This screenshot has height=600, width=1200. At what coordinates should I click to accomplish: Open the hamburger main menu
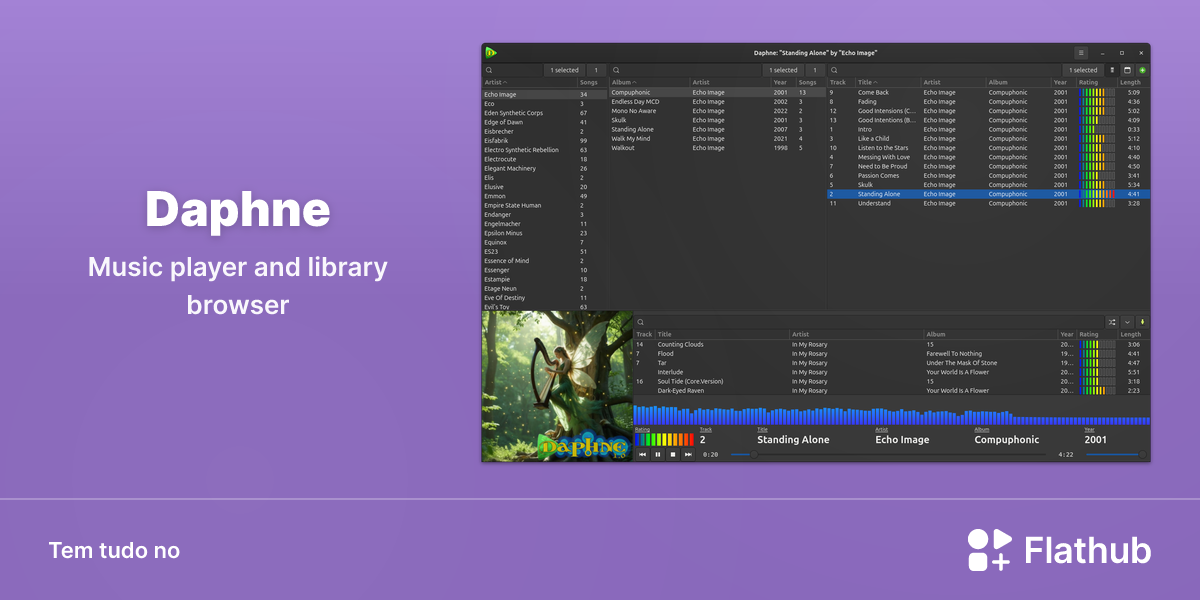[1081, 52]
